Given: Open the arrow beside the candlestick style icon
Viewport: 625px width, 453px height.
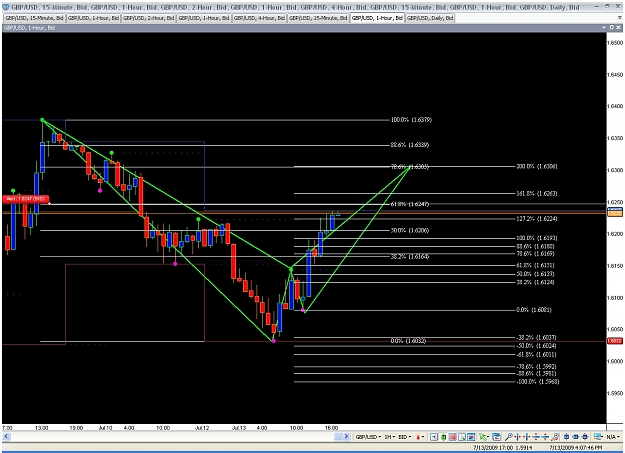Looking at the screenshot, I should pyautogui.click(x=423, y=437).
